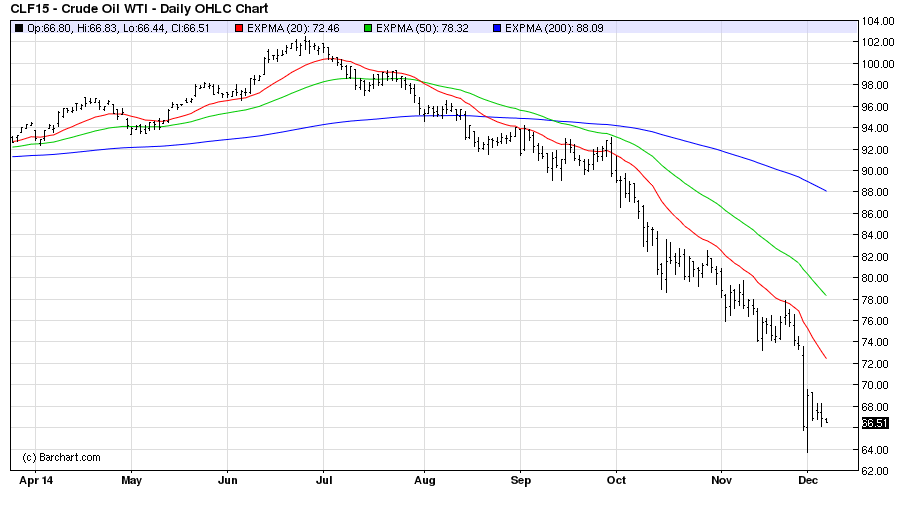Click the right end of the red 20 EXPMA line
Viewport: 900px width, 511px height.
(825, 358)
